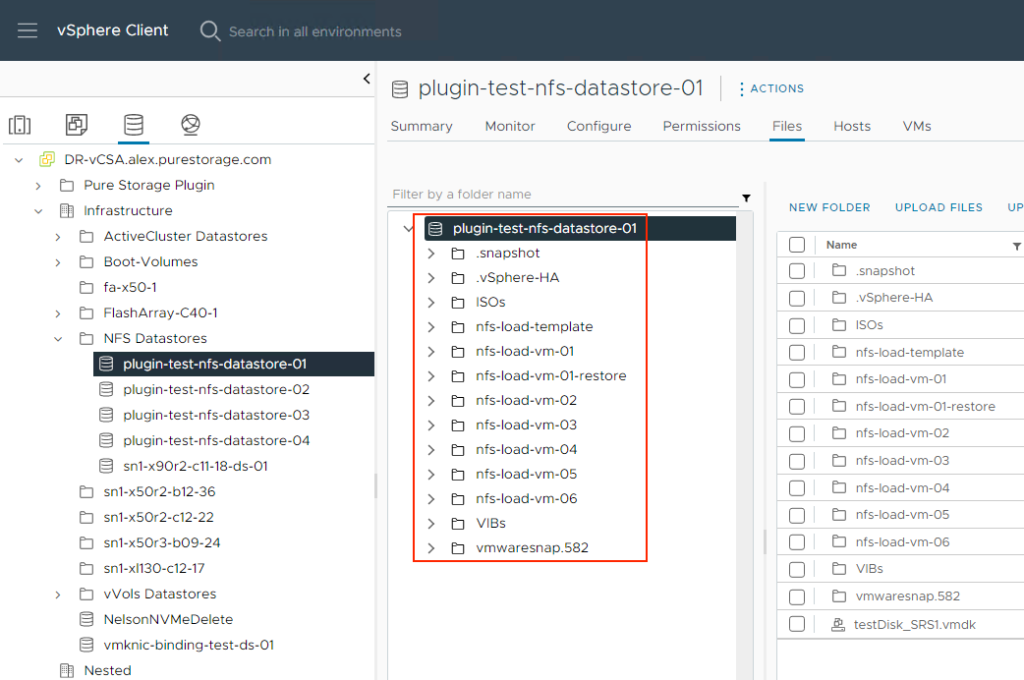The height and width of the screenshot is (680, 1024).
Task: Click the Pure Storage Plugin folder icon
Action: [67, 185]
